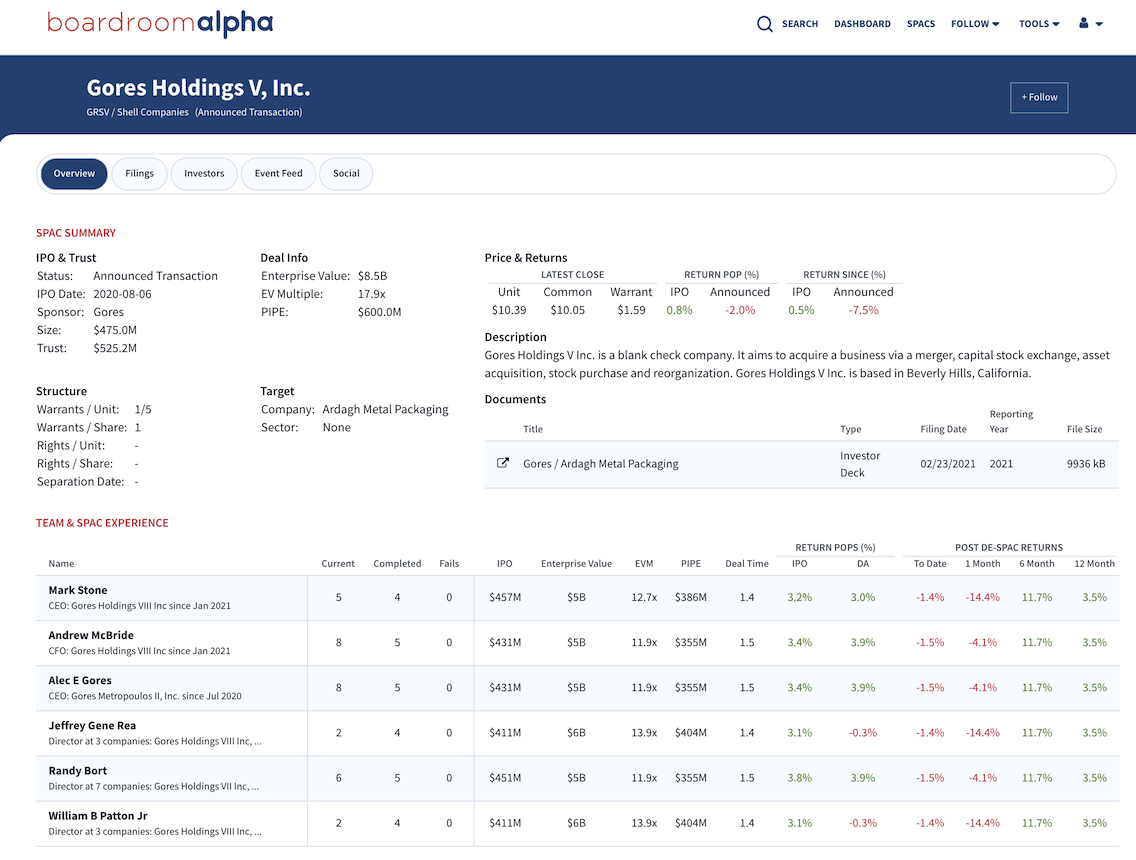Click the Enterprise Value column header
Screen dimensions: 1136x860
point(577,564)
